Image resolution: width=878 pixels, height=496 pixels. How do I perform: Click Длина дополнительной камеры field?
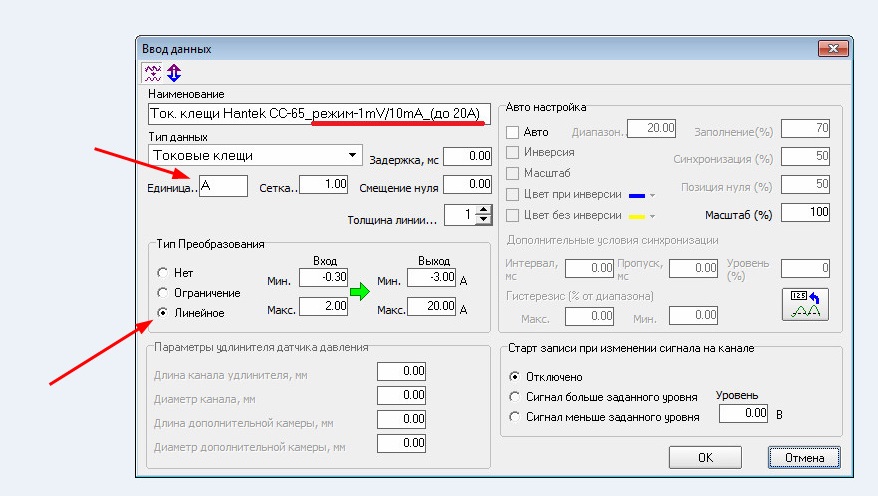pos(401,419)
